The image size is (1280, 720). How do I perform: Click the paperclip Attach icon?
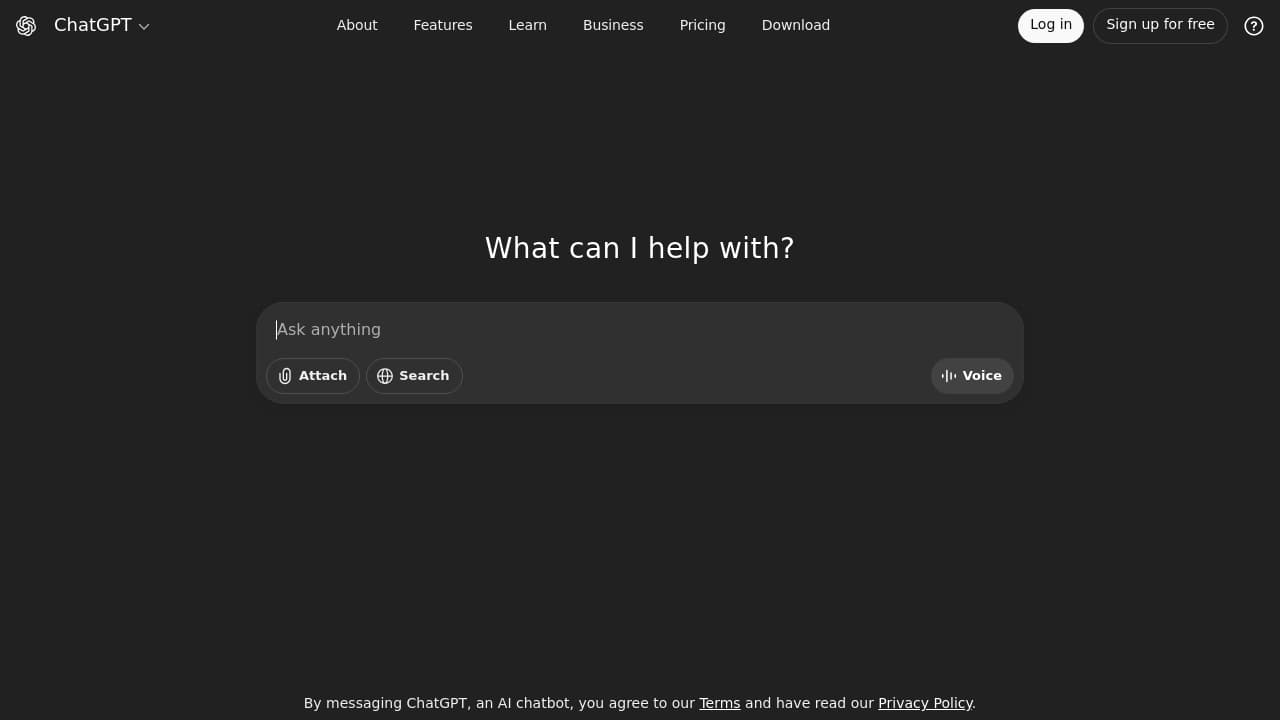pyautogui.click(x=285, y=375)
